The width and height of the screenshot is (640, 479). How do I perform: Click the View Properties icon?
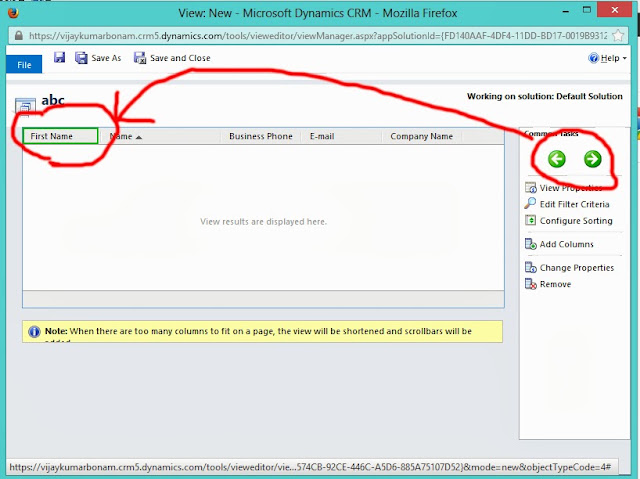pyautogui.click(x=531, y=188)
